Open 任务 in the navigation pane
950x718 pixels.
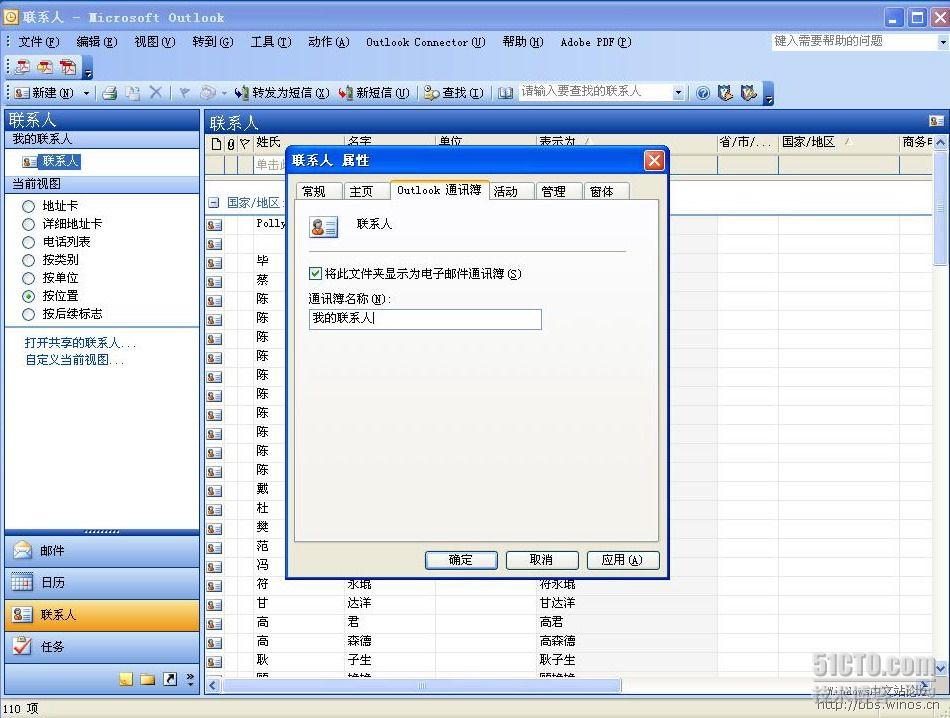click(102, 647)
